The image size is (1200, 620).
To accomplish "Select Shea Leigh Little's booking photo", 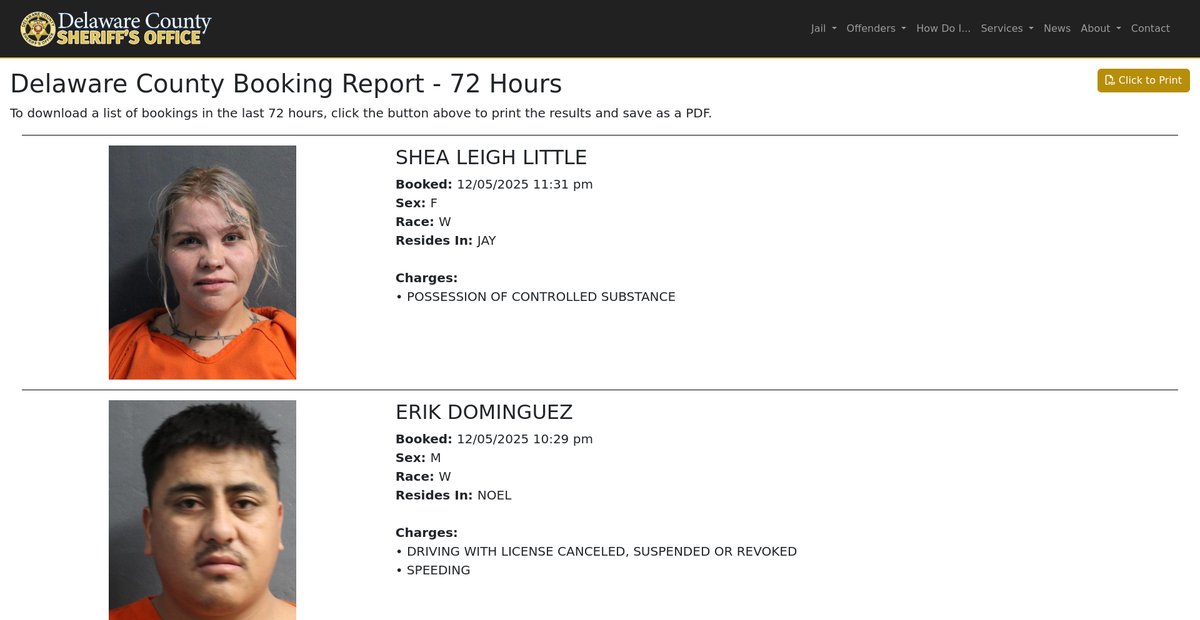I will (x=202, y=262).
